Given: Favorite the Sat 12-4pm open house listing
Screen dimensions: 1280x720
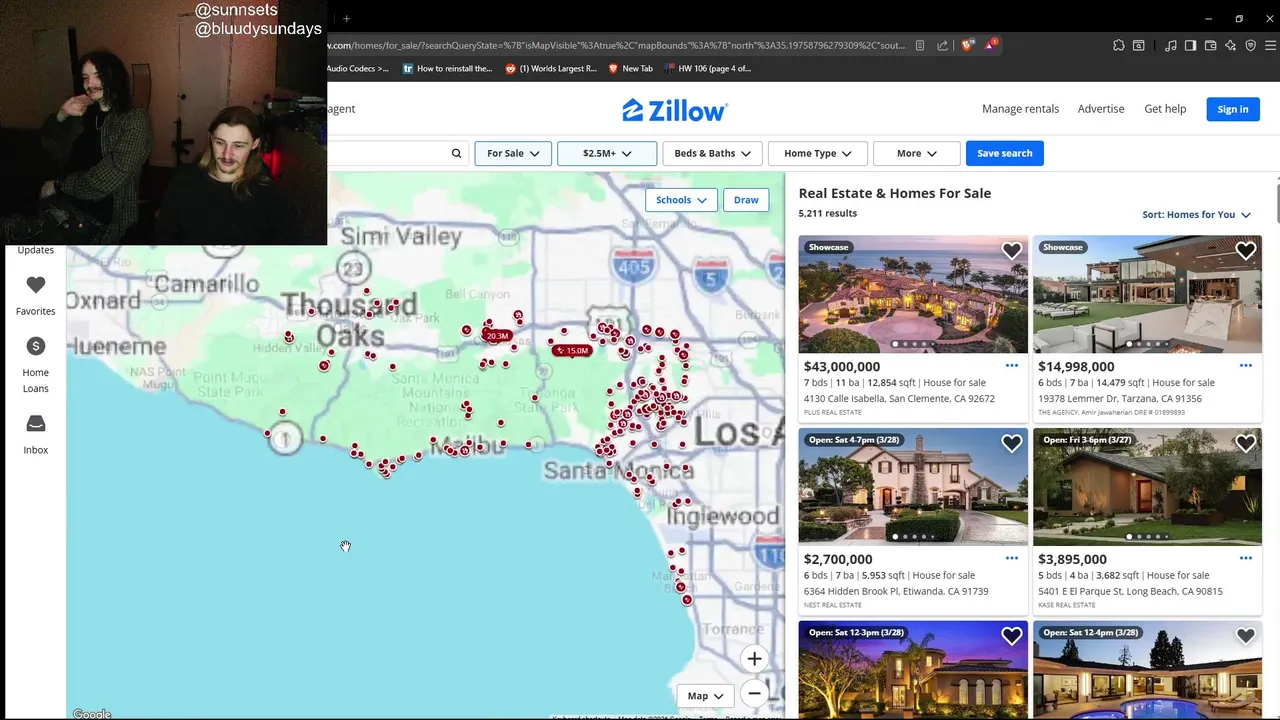Looking at the screenshot, I should tap(1245, 636).
